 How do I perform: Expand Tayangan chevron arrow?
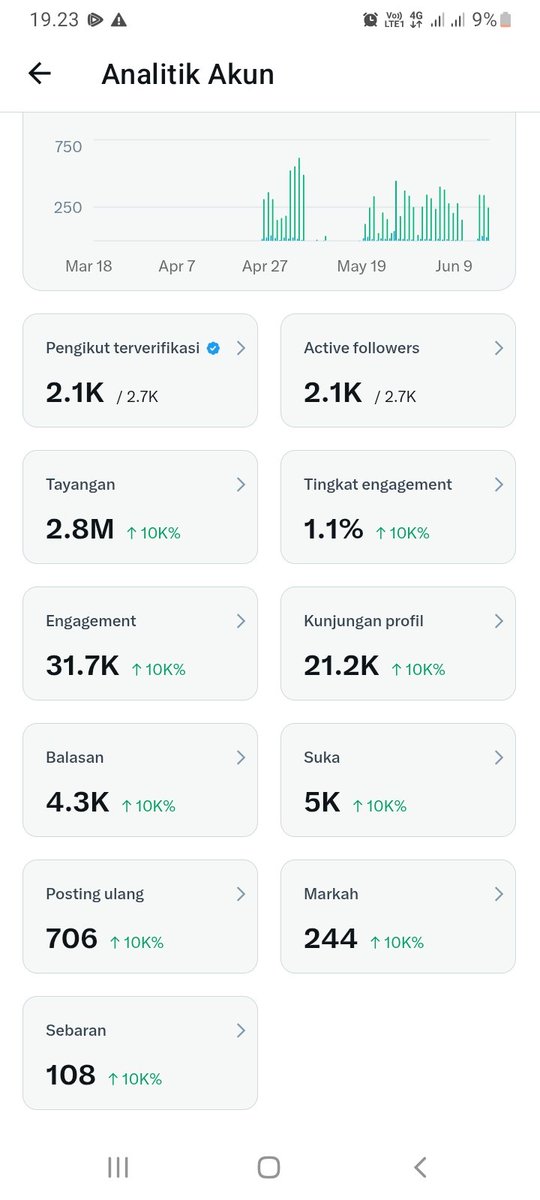click(x=240, y=484)
